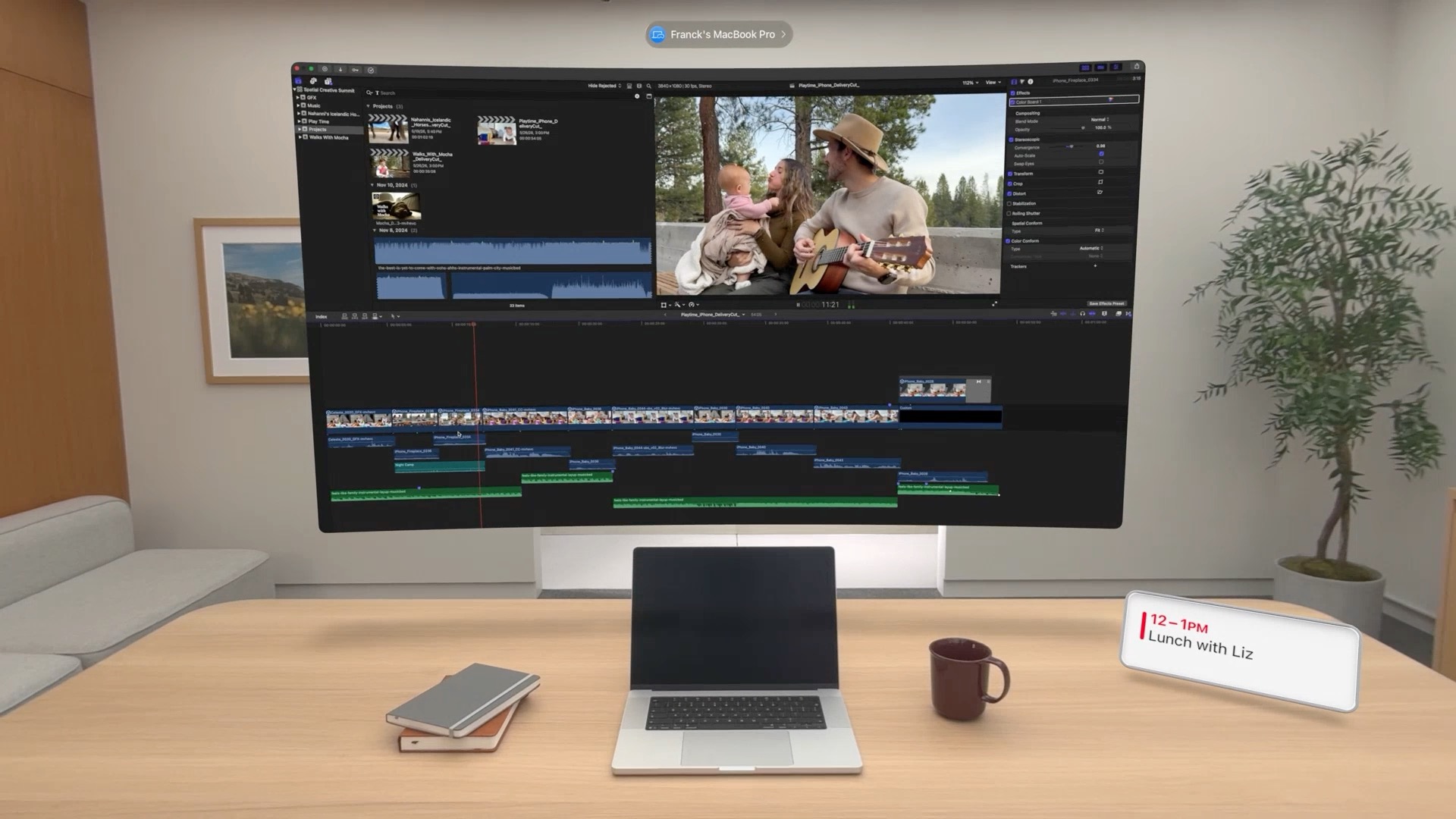This screenshot has height=819, width=1456.
Task: Enable the Rolling Shutter checkbox
Action: pyautogui.click(x=1009, y=213)
